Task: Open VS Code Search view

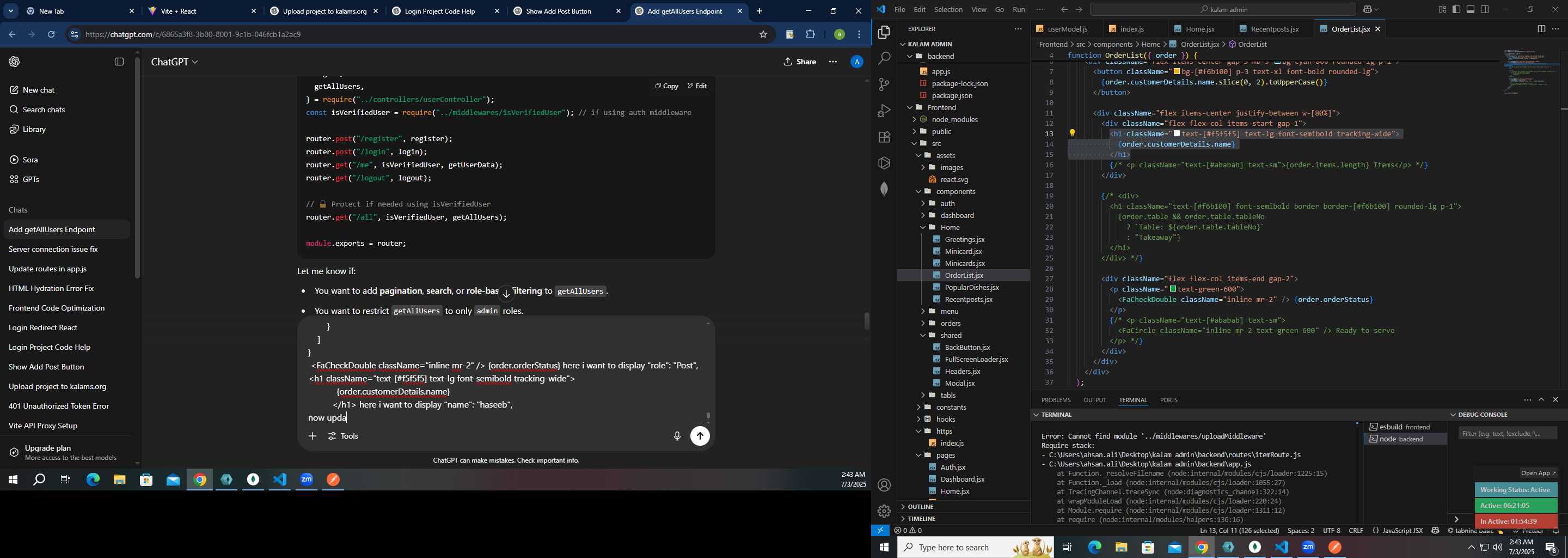Action: (884, 58)
